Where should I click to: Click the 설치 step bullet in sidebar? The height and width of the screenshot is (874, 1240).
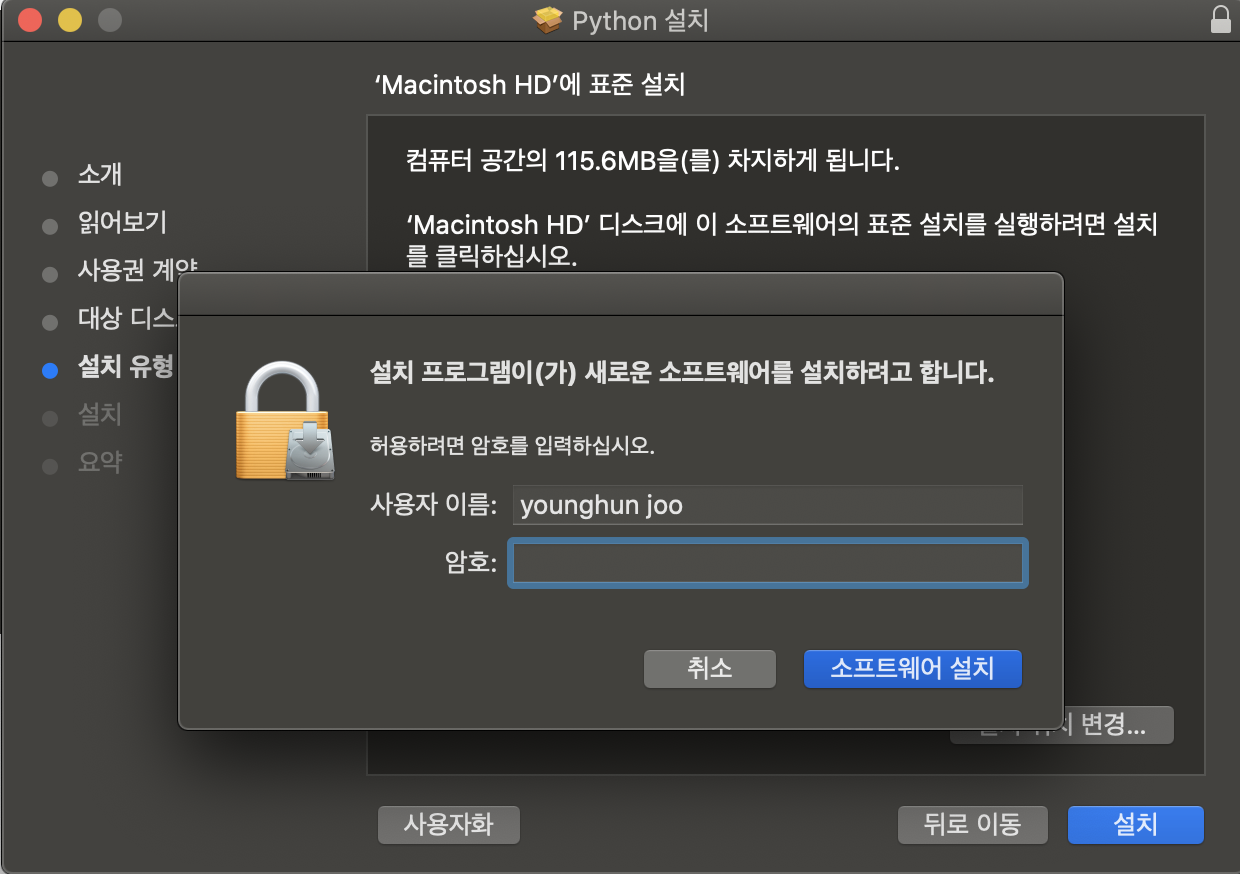[x=50, y=419]
